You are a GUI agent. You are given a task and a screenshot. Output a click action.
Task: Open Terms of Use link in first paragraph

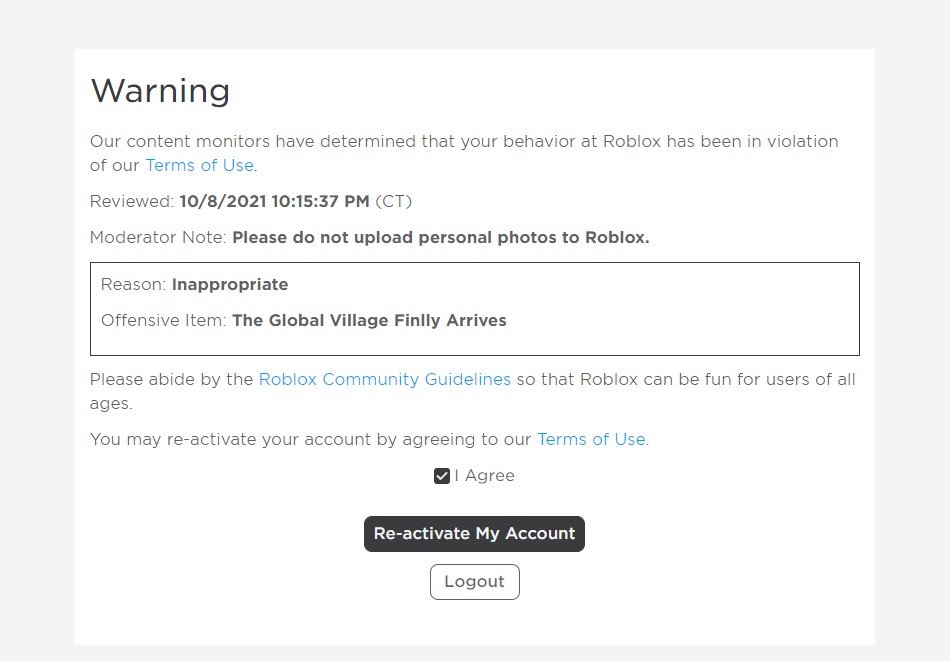(199, 165)
